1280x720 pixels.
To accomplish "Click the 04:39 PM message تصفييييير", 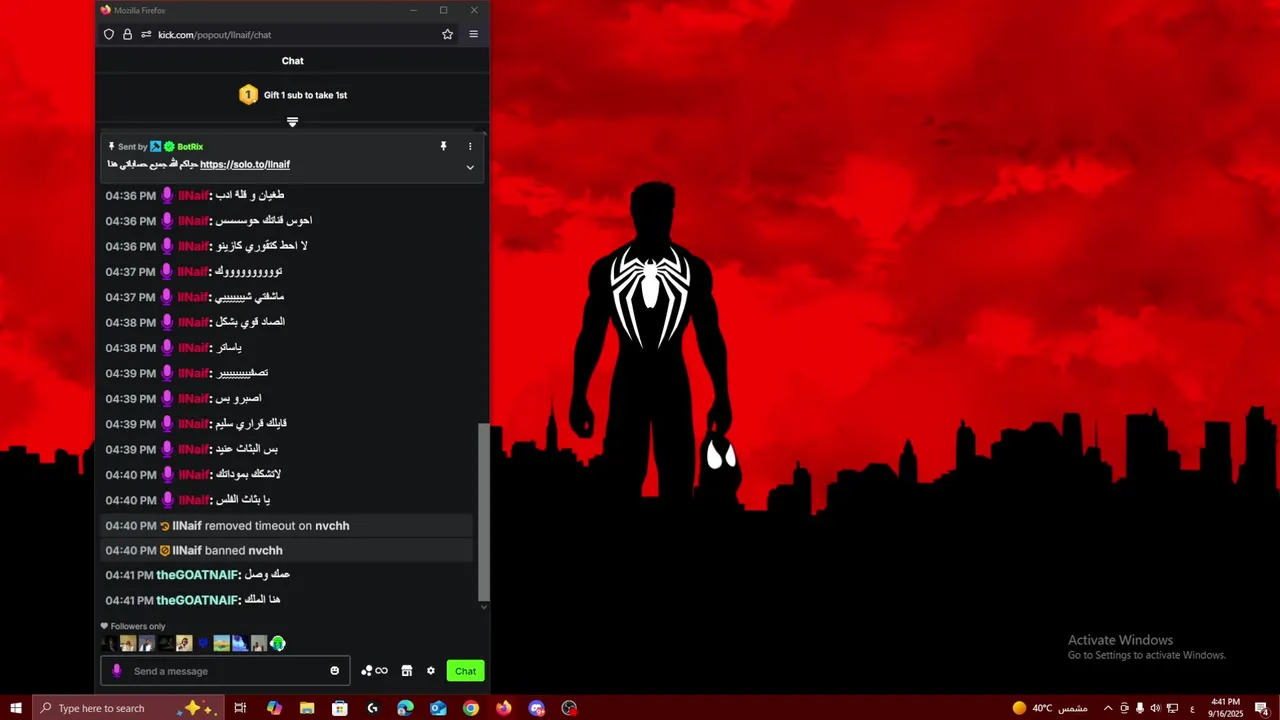I will (x=243, y=373).
